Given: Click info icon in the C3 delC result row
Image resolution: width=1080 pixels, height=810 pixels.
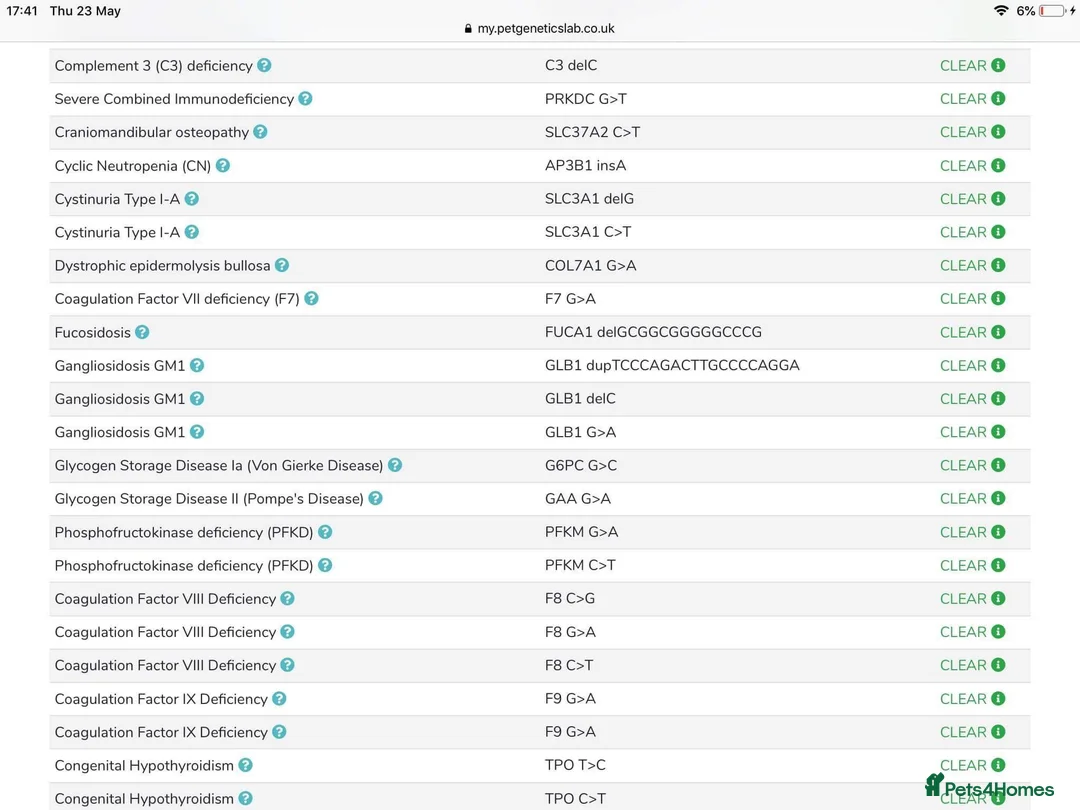Looking at the screenshot, I should [x=998, y=66].
